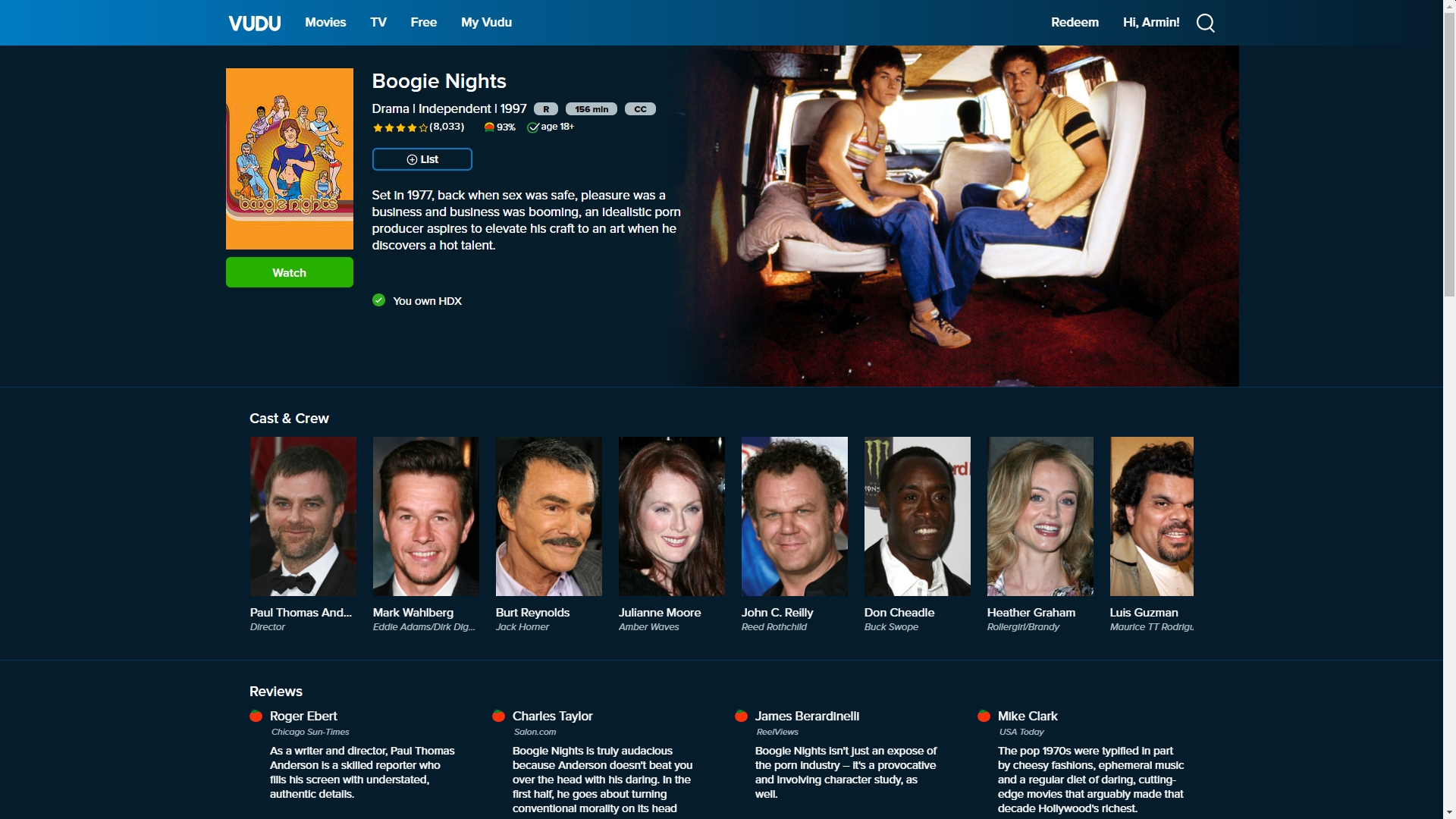Screen dimensions: 1456x819
Task: Expand the Hi, Armin! account menu
Action: pyautogui.click(x=1150, y=23)
